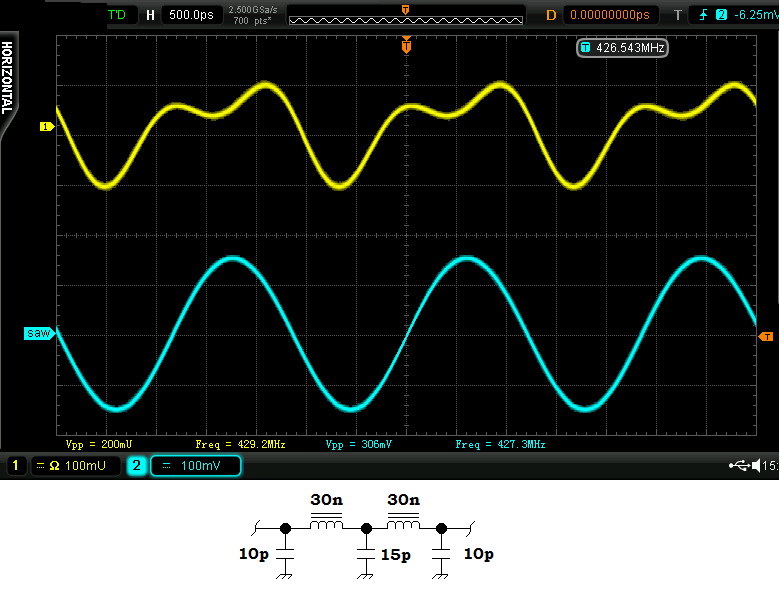The width and height of the screenshot is (779, 598).
Task: Click the orange trigger level marker at right edge
Action: coord(766,337)
